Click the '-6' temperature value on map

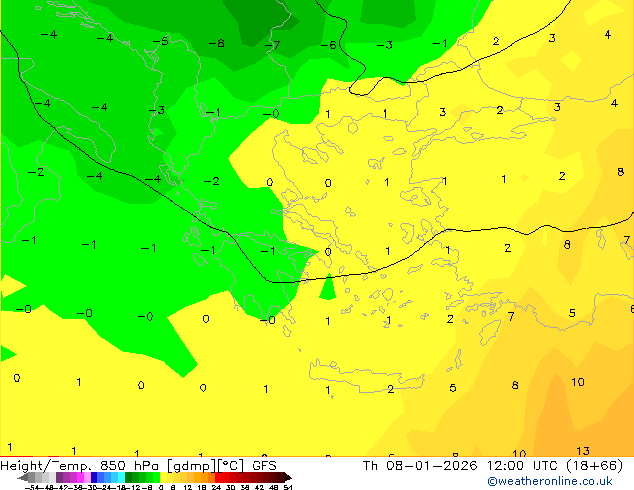point(329,45)
